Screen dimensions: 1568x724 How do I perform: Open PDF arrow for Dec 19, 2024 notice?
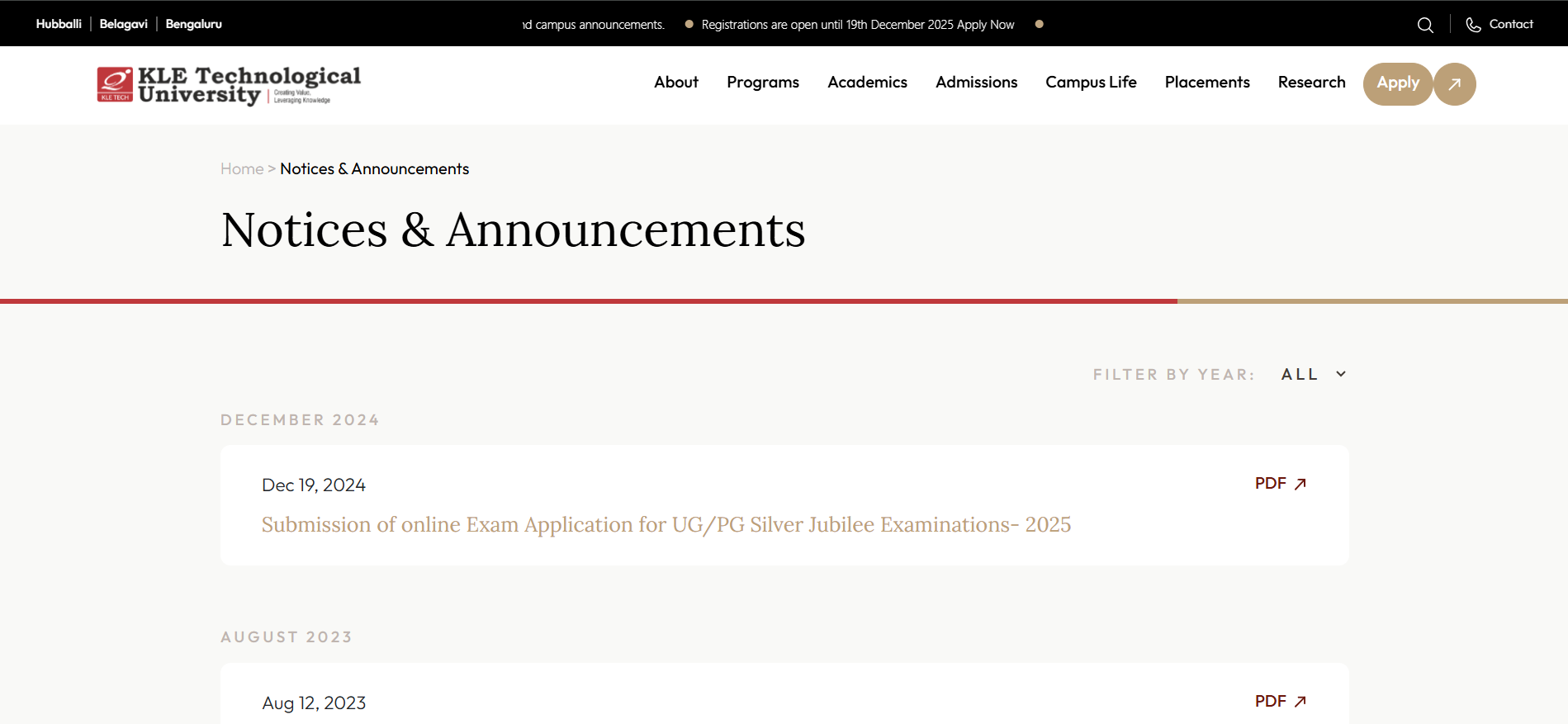[1300, 484]
